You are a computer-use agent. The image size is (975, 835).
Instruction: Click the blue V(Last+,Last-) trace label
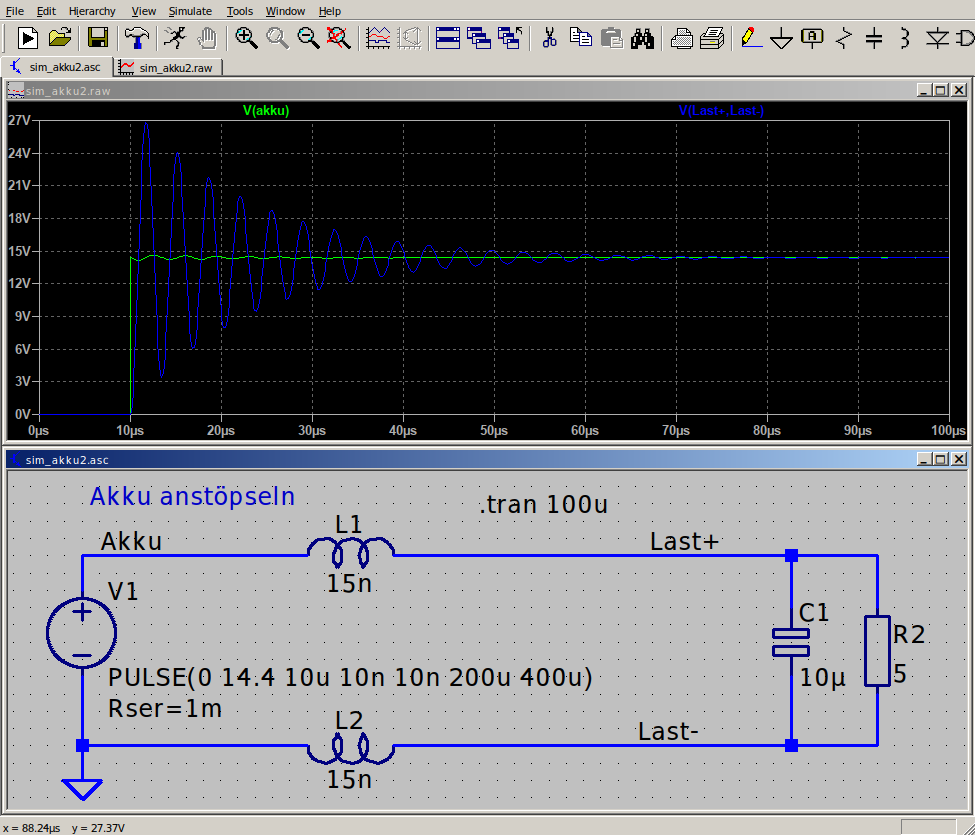(x=721, y=111)
